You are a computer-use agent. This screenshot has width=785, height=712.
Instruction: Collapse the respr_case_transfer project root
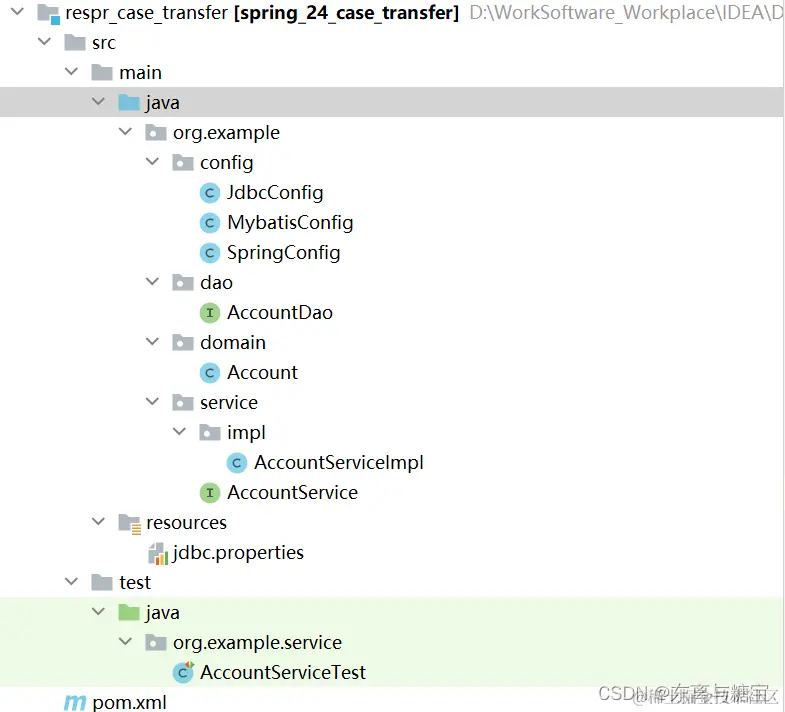click(x=18, y=11)
